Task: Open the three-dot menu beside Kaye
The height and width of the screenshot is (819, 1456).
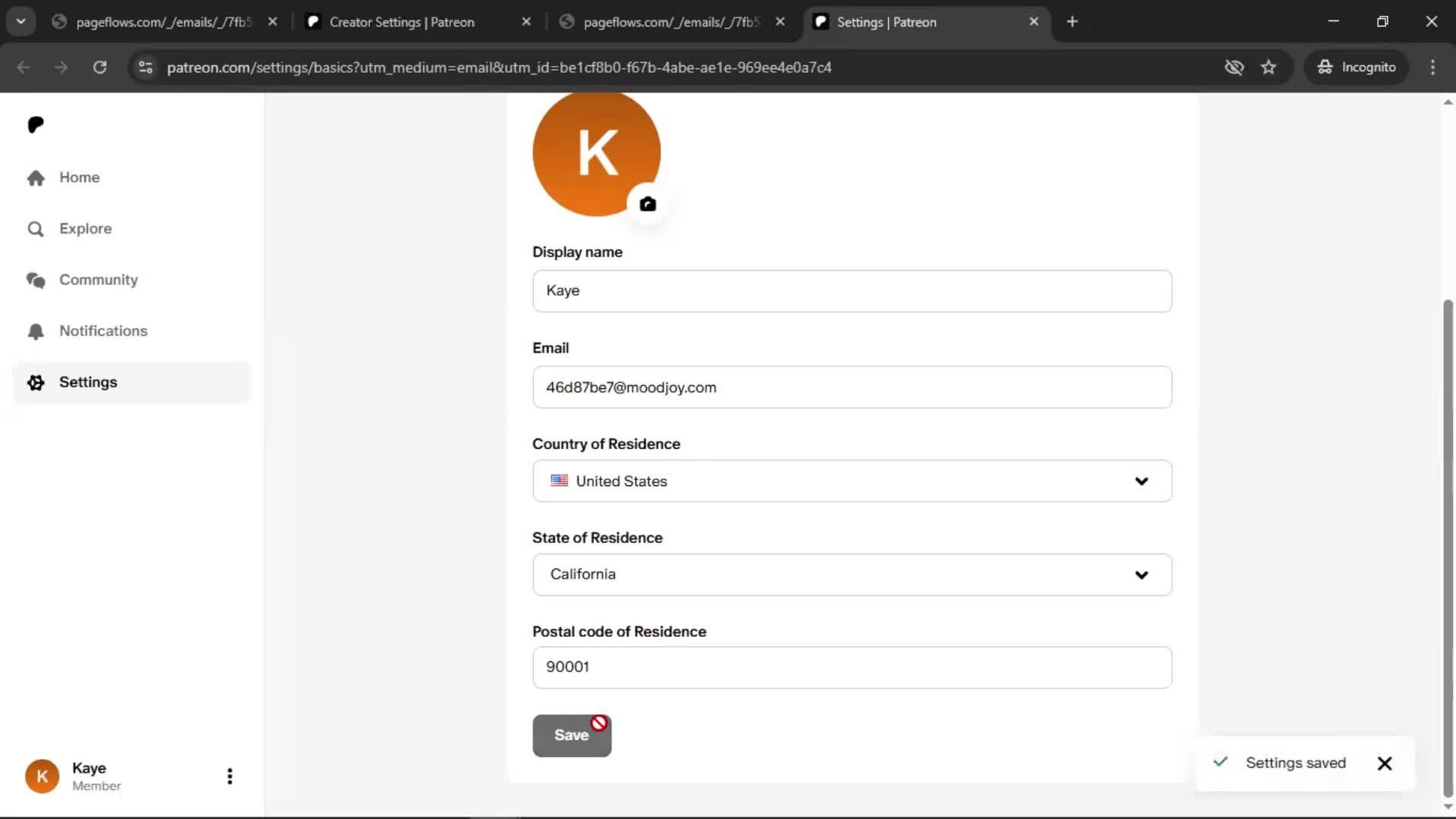Action: click(230, 777)
